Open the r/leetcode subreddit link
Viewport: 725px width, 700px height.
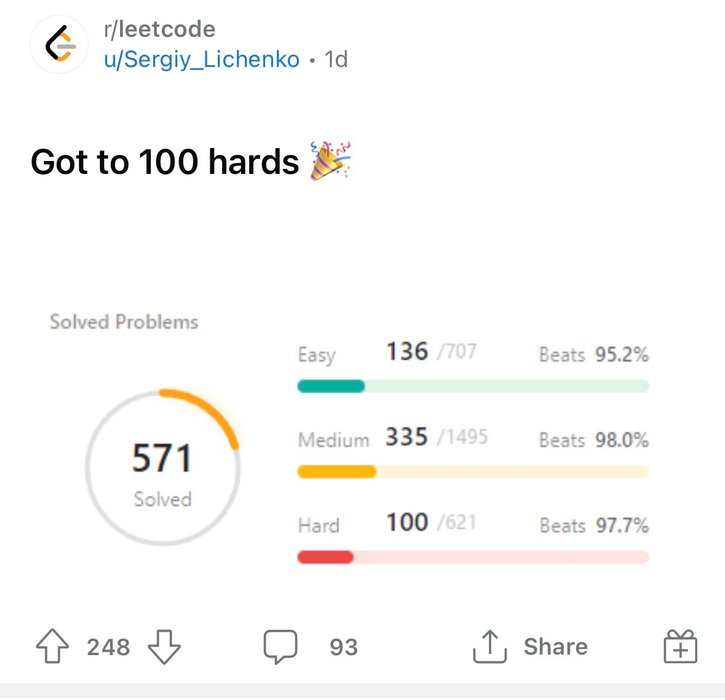click(160, 30)
